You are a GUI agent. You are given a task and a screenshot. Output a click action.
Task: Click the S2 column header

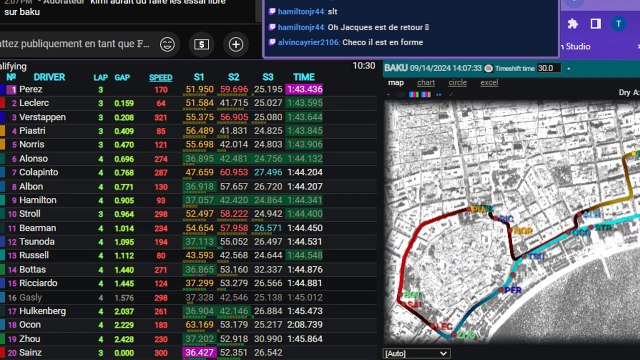[x=233, y=77]
